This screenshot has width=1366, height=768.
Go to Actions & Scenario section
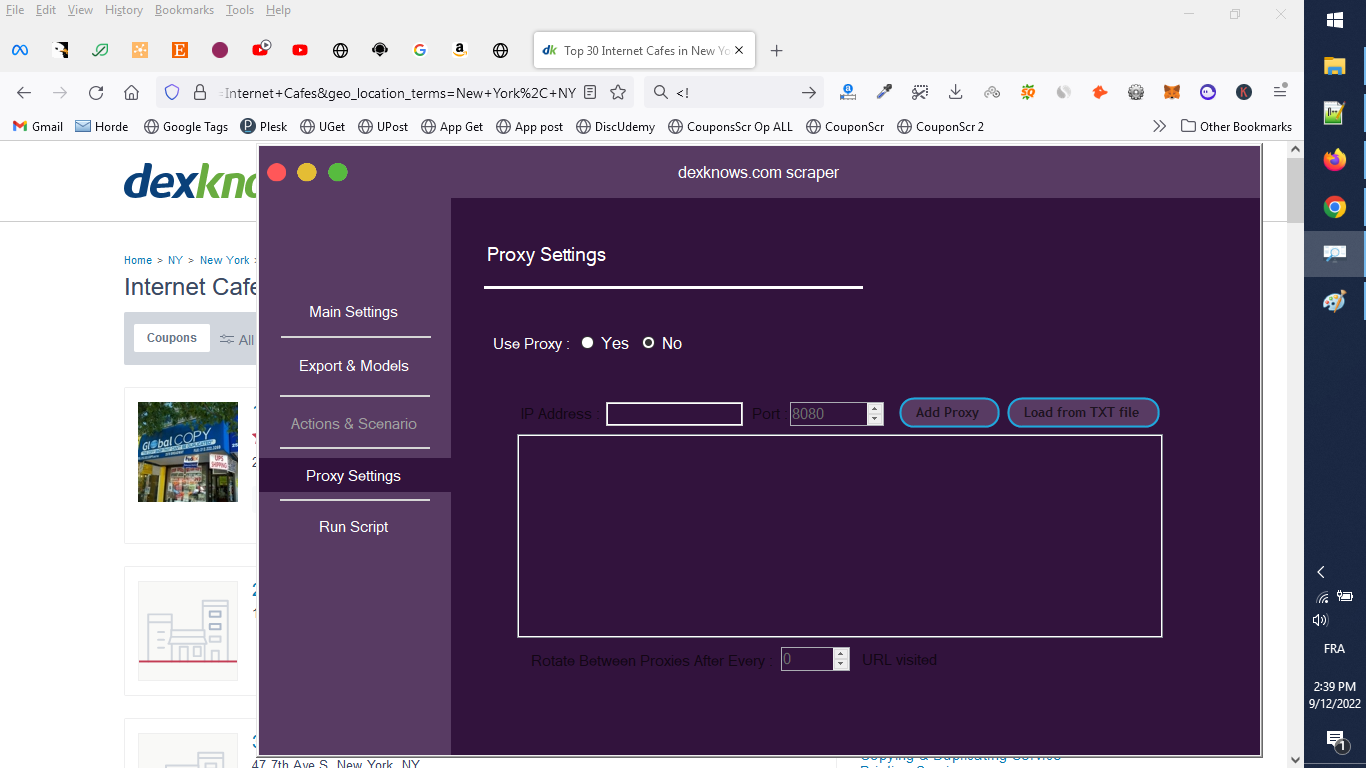pyautogui.click(x=354, y=424)
